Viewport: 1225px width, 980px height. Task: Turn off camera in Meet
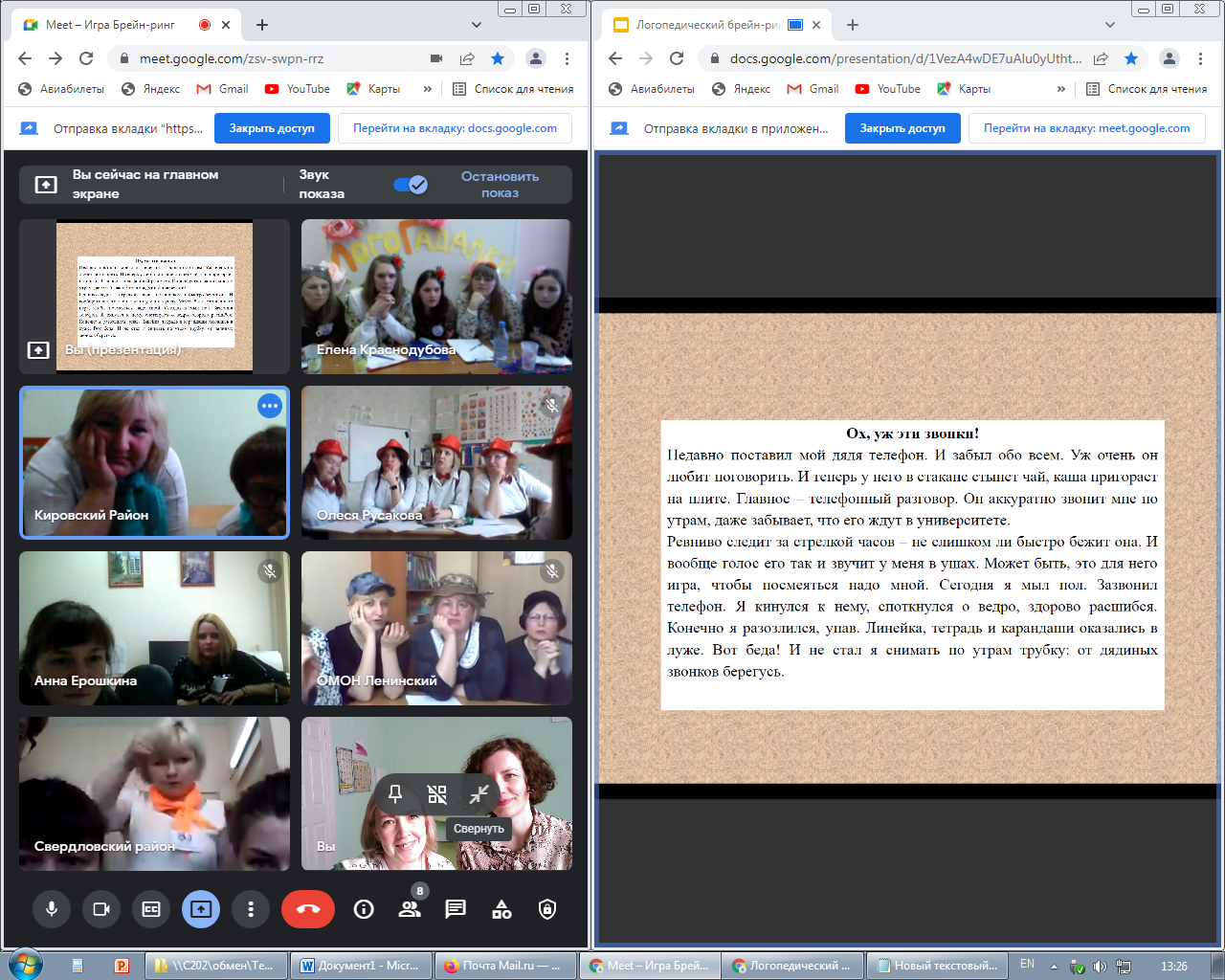click(101, 909)
